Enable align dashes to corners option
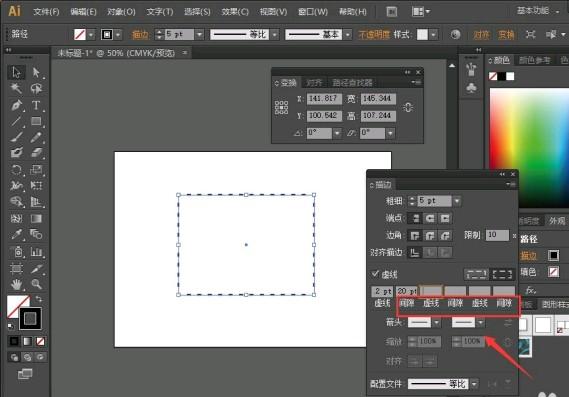The height and width of the screenshot is (397, 569). click(x=502, y=274)
